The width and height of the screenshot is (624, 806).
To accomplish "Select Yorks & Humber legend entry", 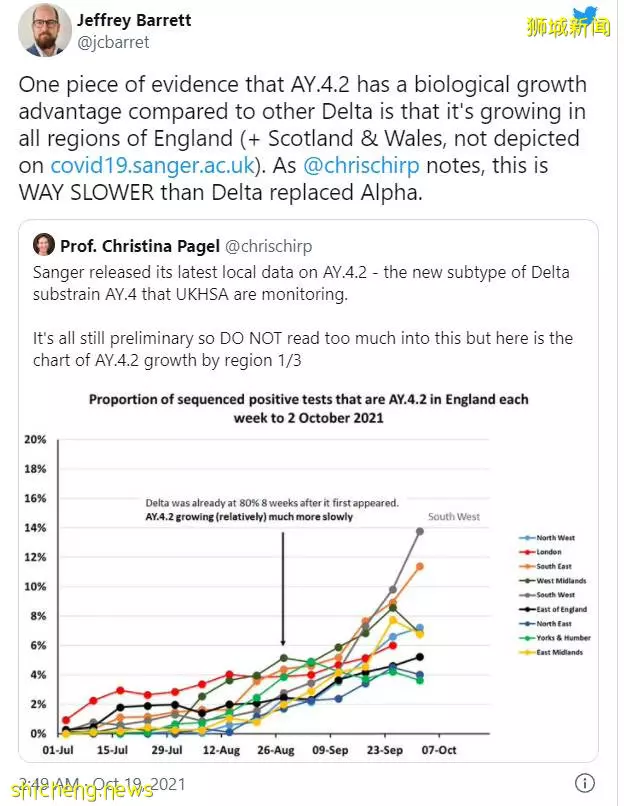I will (x=554, y=638).
